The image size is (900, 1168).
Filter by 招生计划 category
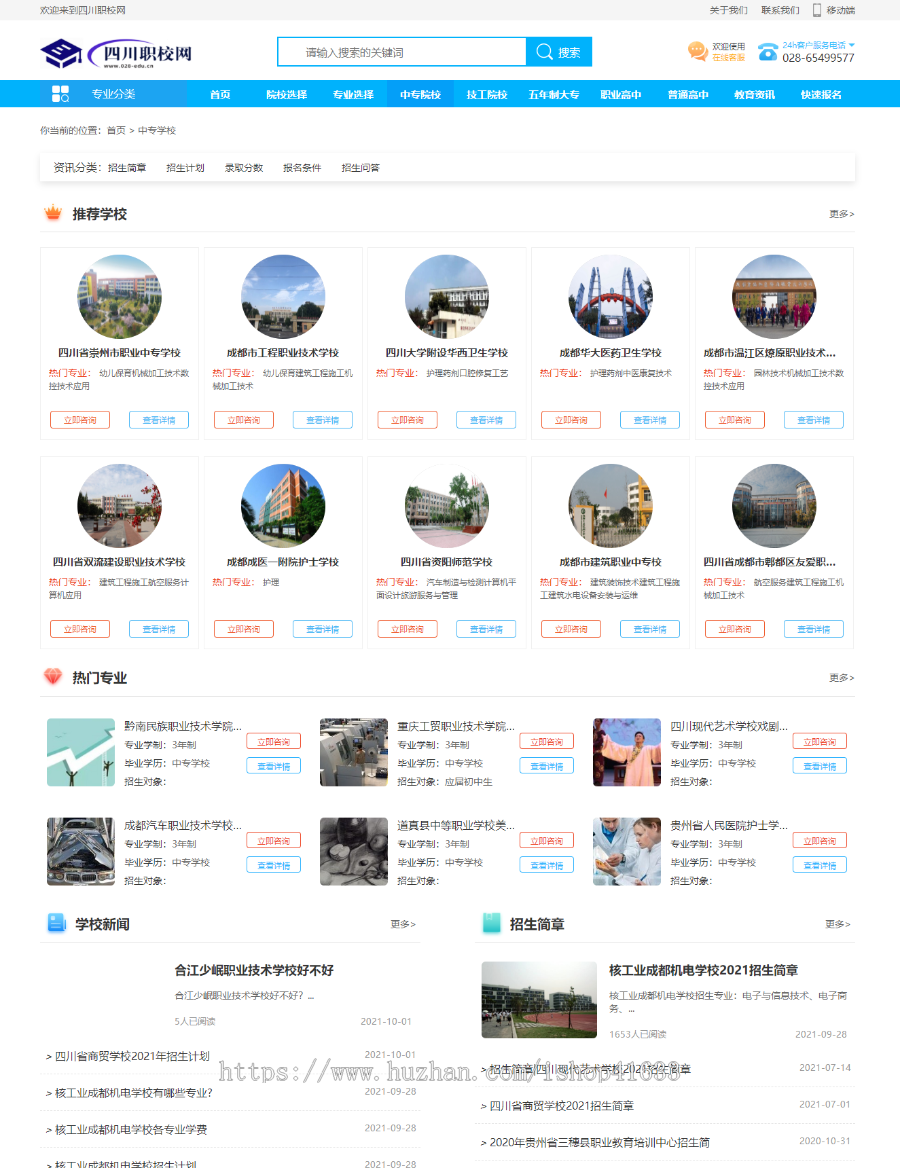185,168
